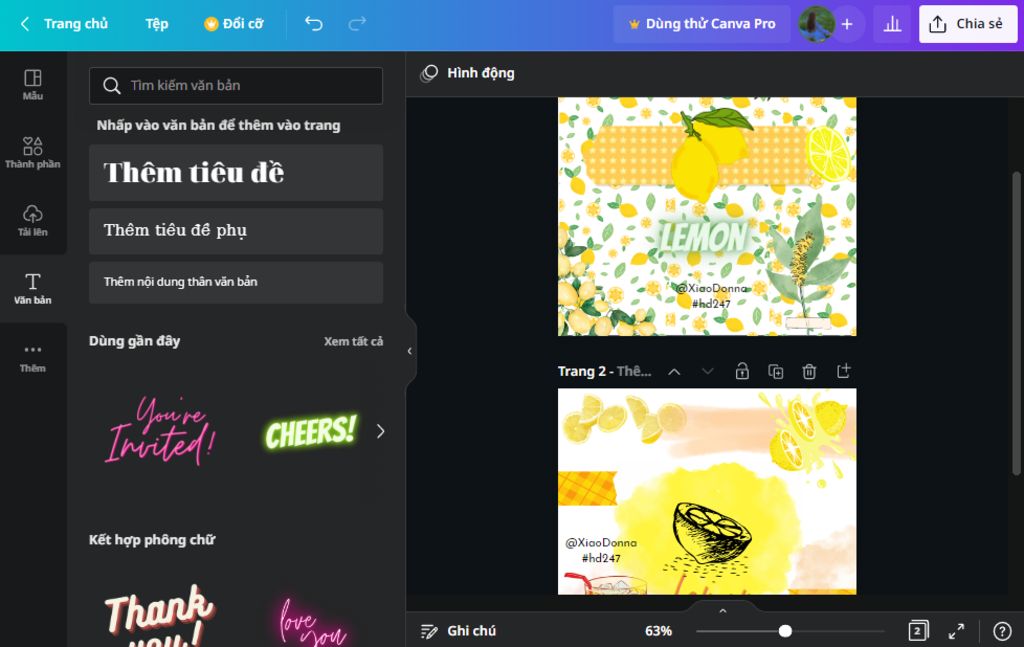Click the undo arrow icon
The width and height of the screenshot is (1024, 647).
[313, 24]
